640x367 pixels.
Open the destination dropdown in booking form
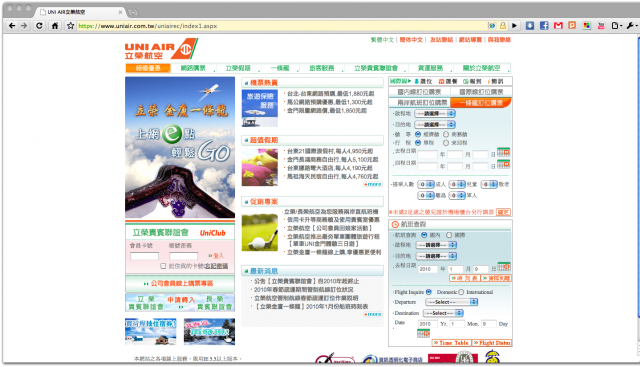(435, 125)
